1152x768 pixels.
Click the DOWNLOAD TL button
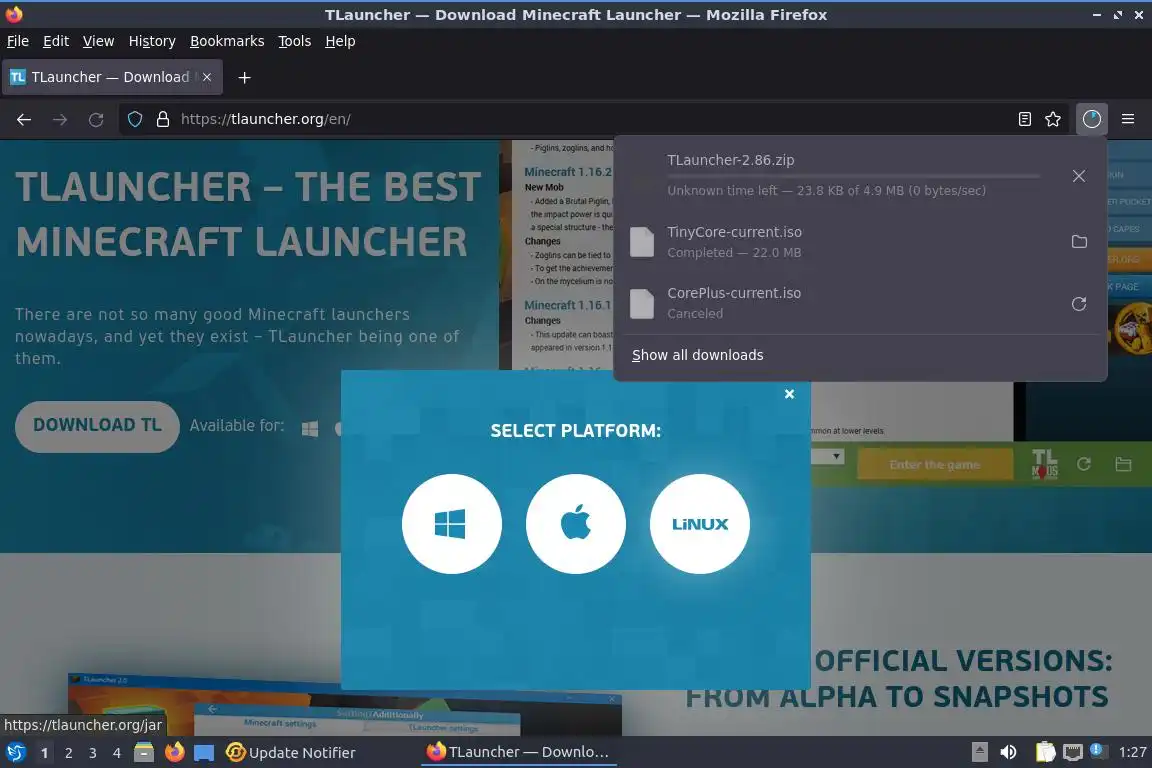(97, 426)
